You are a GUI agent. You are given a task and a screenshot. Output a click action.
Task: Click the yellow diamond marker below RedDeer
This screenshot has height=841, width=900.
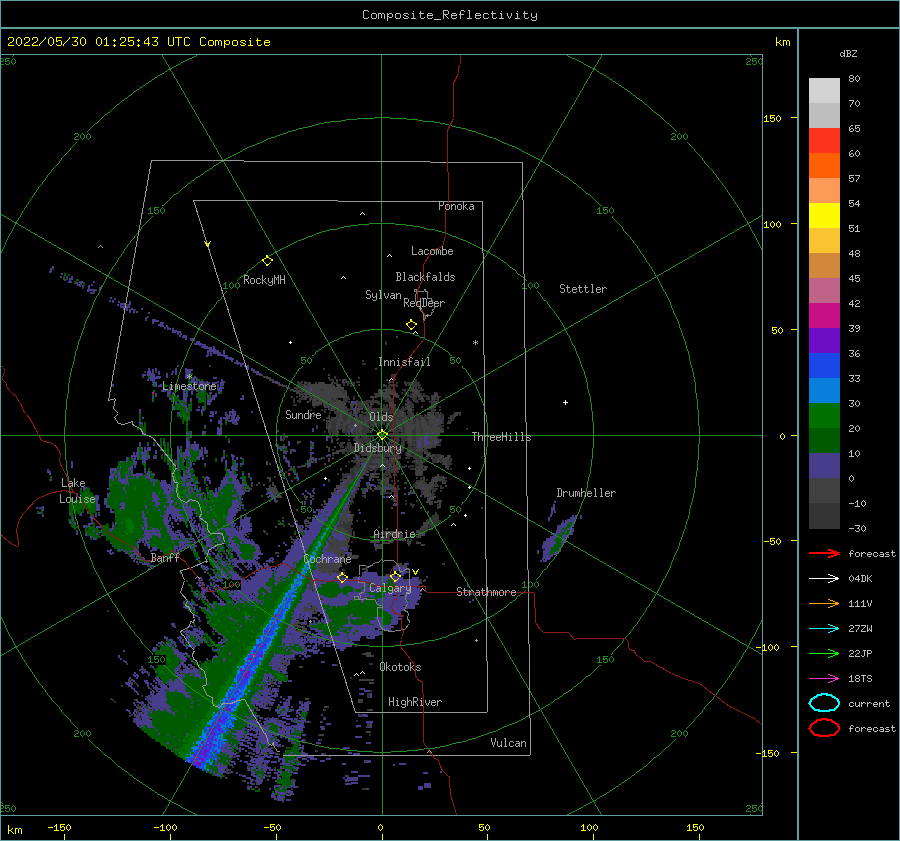pyautogui.click(x=411, y=325)
